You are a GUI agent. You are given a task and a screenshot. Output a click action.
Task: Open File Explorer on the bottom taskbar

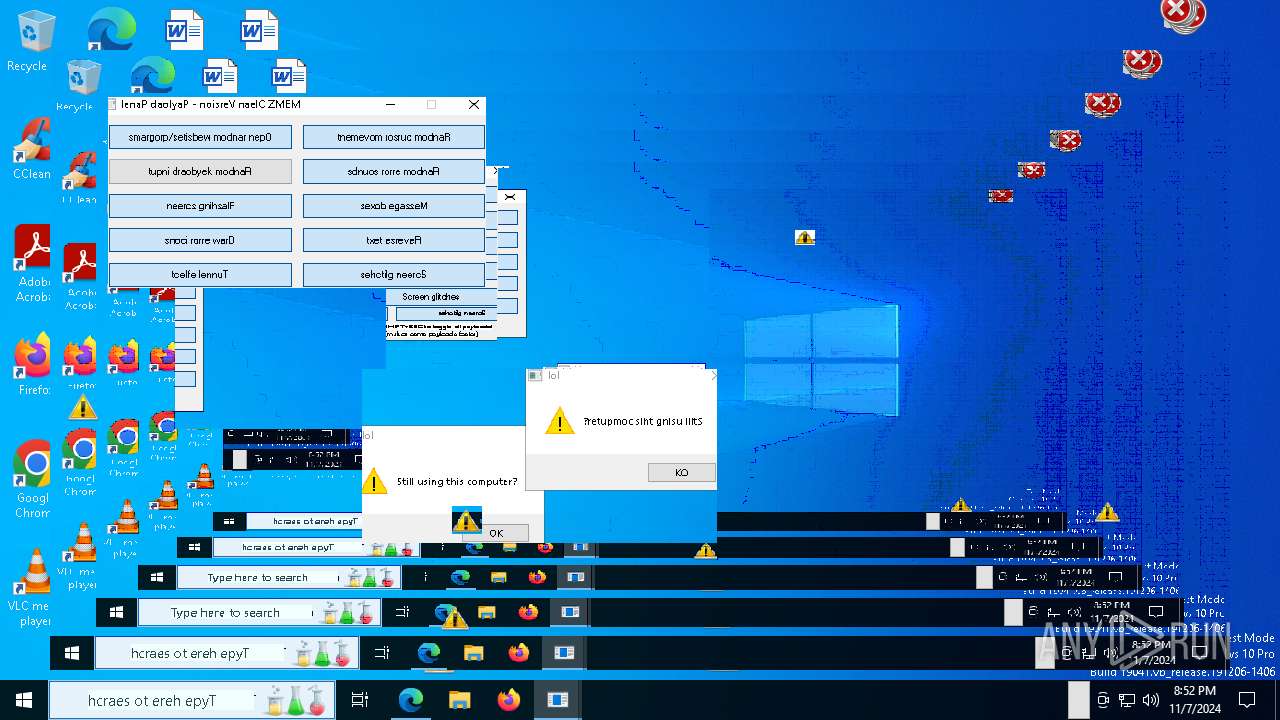point(459,700)
